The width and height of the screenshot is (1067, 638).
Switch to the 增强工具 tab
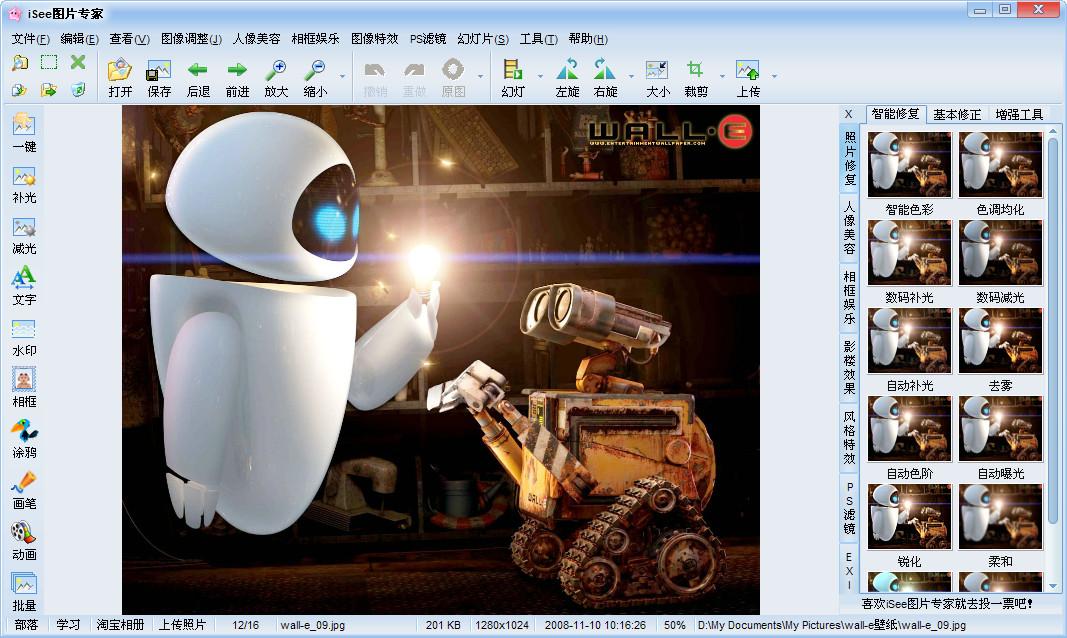(x=1019, y=114)
